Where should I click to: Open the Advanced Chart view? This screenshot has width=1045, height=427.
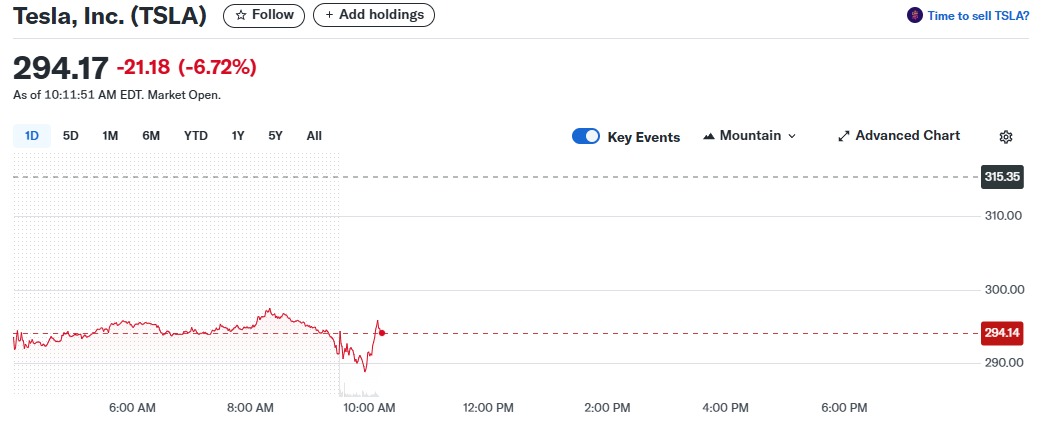pyautogui.click(x=898, y=136)
